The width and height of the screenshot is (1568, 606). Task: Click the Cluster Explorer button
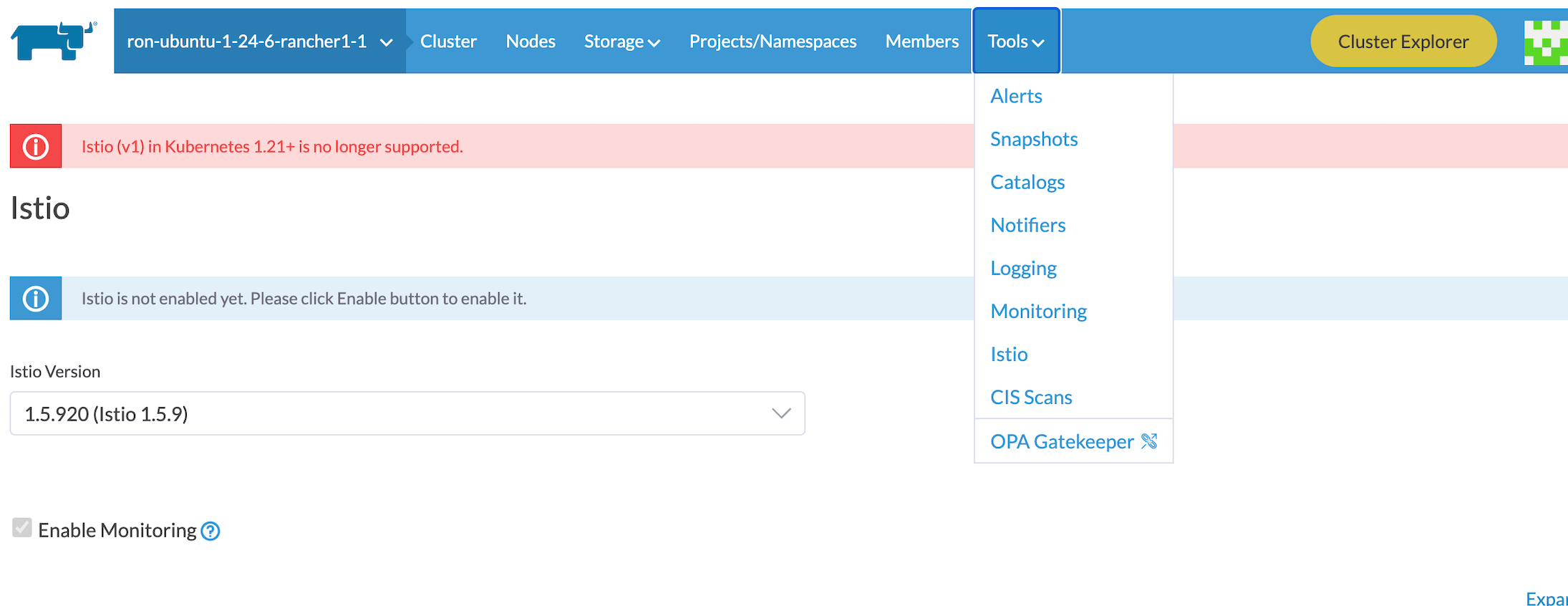pos(1403,42)
